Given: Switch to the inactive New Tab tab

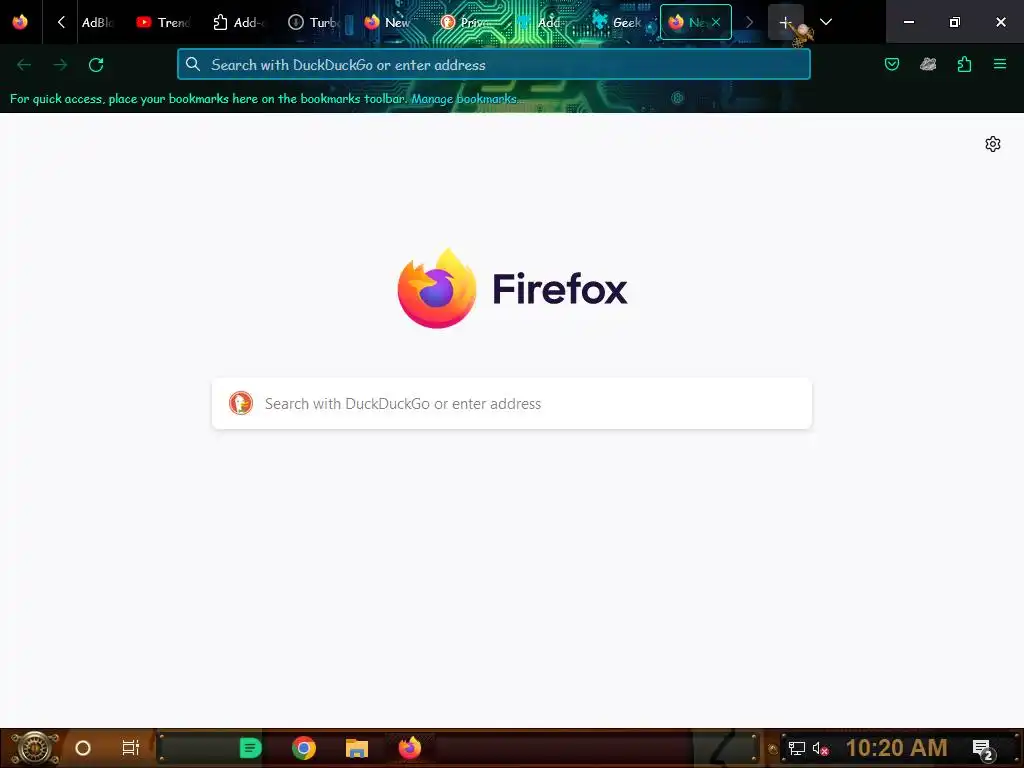Looking at the screenshot, I should [388, 22].
